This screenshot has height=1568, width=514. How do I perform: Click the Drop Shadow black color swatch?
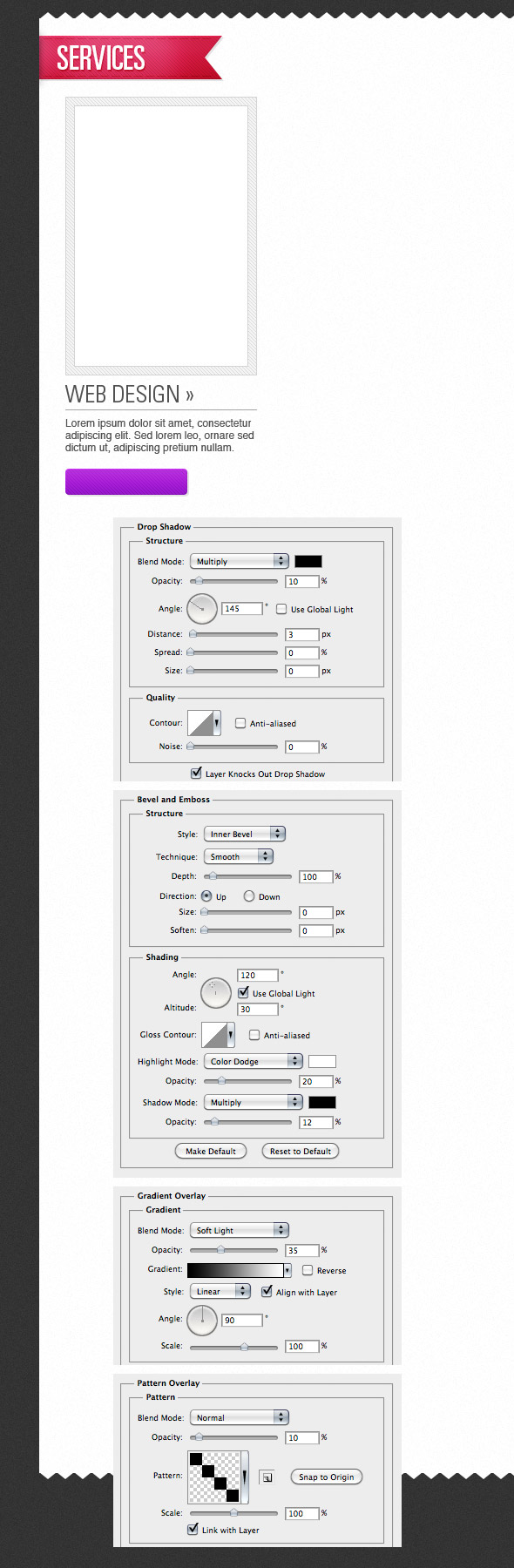click(308, 561)
